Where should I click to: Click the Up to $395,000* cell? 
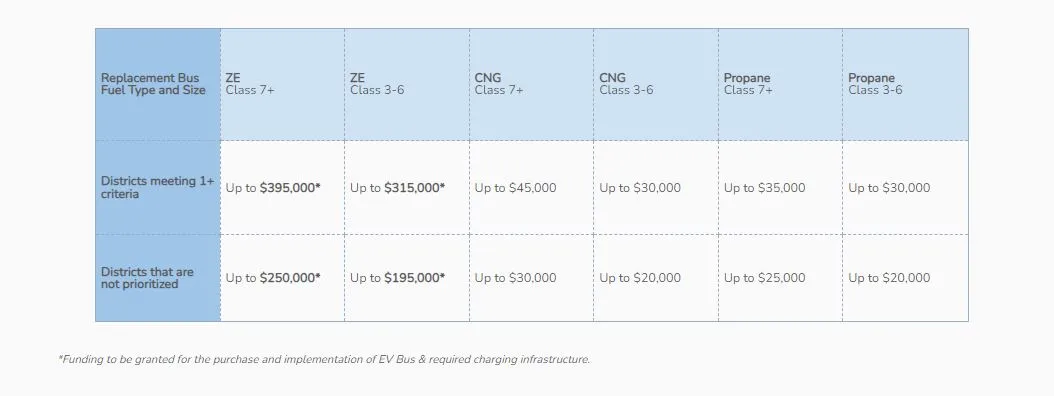pyautogui.click(x=273, y=188)
